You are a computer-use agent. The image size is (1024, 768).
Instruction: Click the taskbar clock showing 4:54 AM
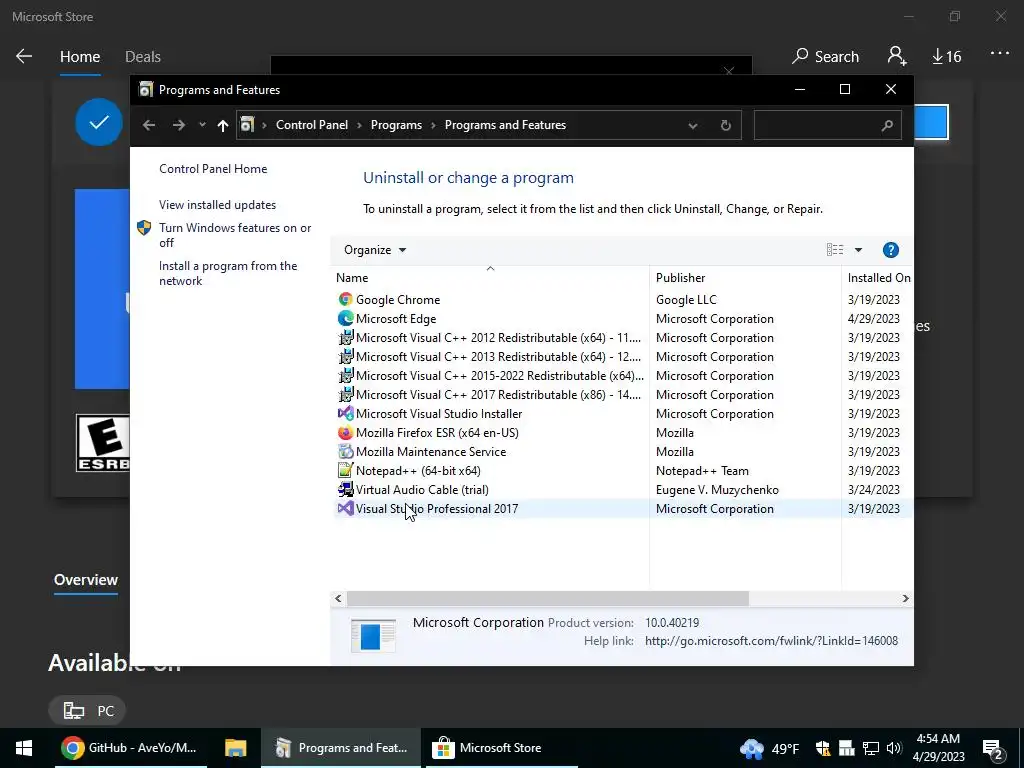pyautogui.click(x=938, y=748)
